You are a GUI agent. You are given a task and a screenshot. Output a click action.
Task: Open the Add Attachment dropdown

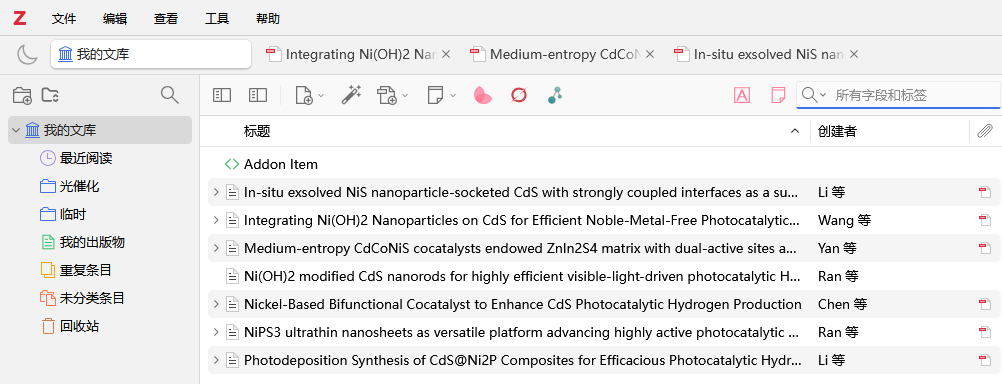pos(392,96)
